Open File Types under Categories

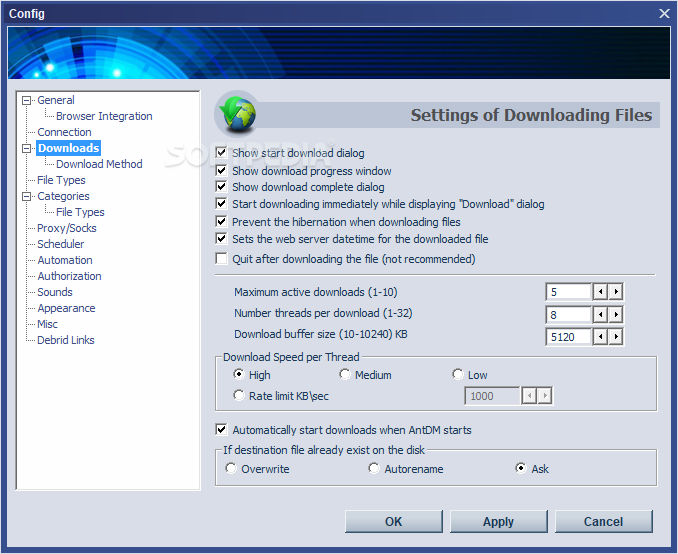point(80,212)
